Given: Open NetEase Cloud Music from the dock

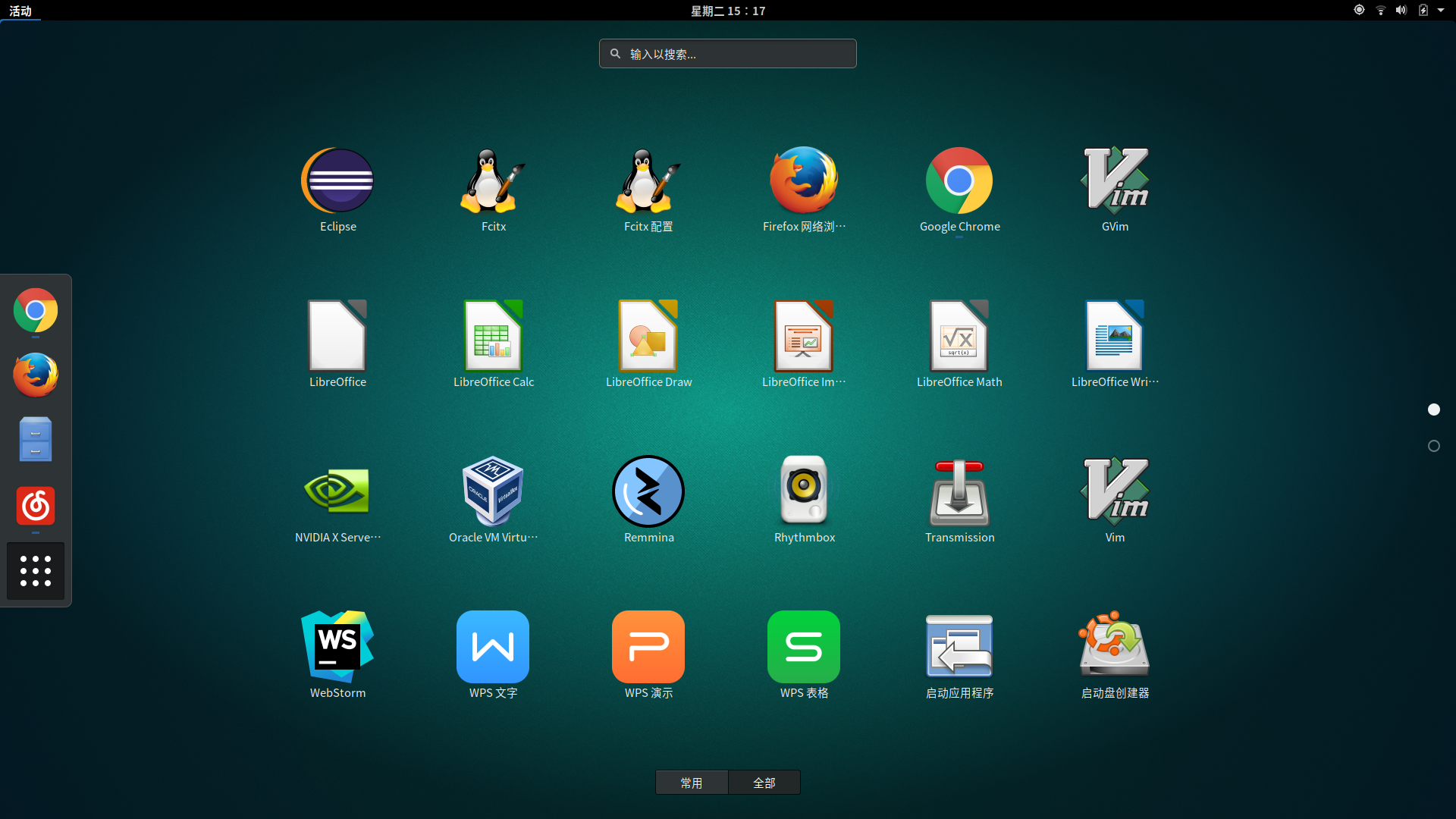Looking at the screenshot, I should [36, 506].
